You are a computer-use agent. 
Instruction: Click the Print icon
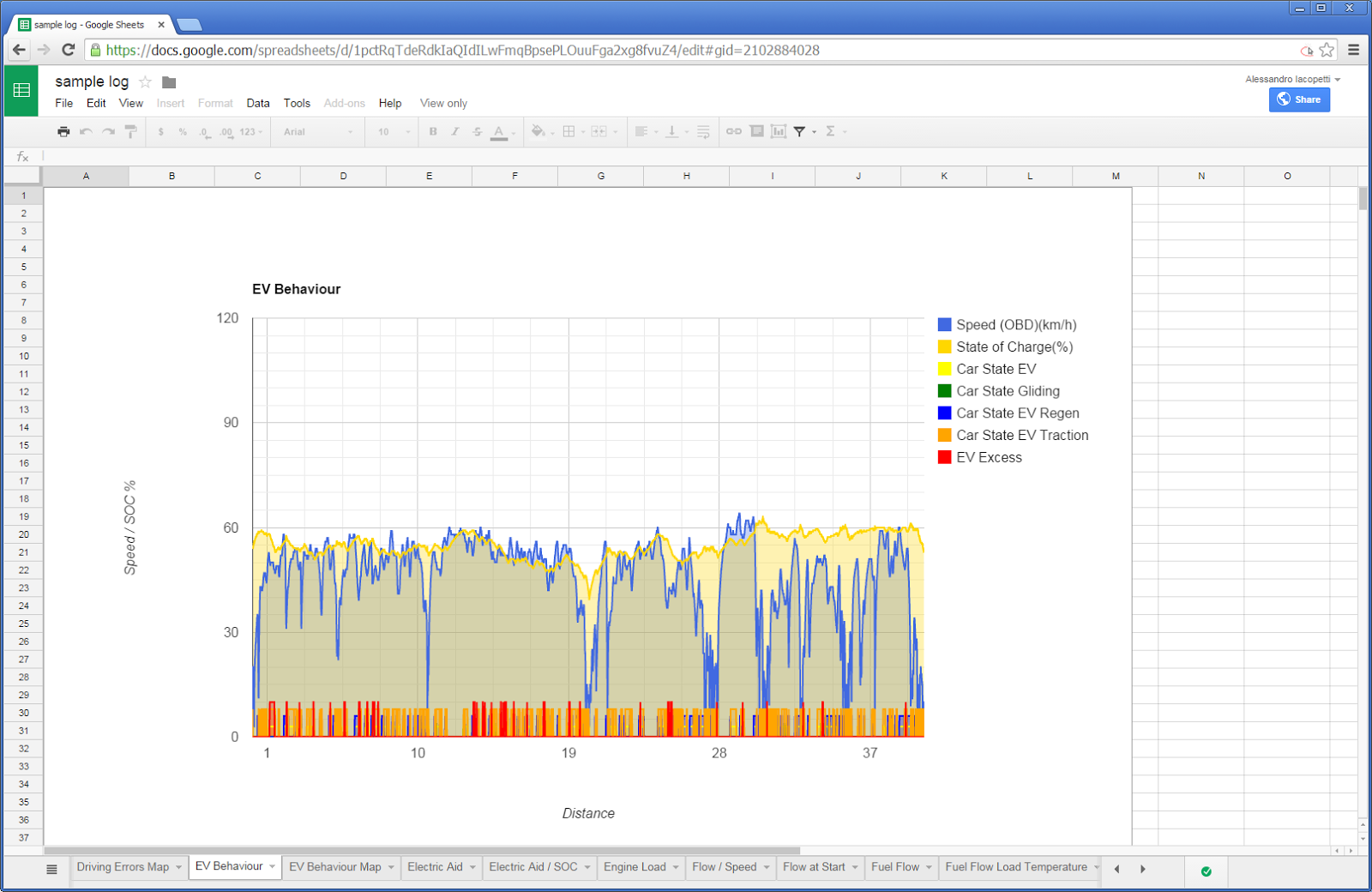63,131
